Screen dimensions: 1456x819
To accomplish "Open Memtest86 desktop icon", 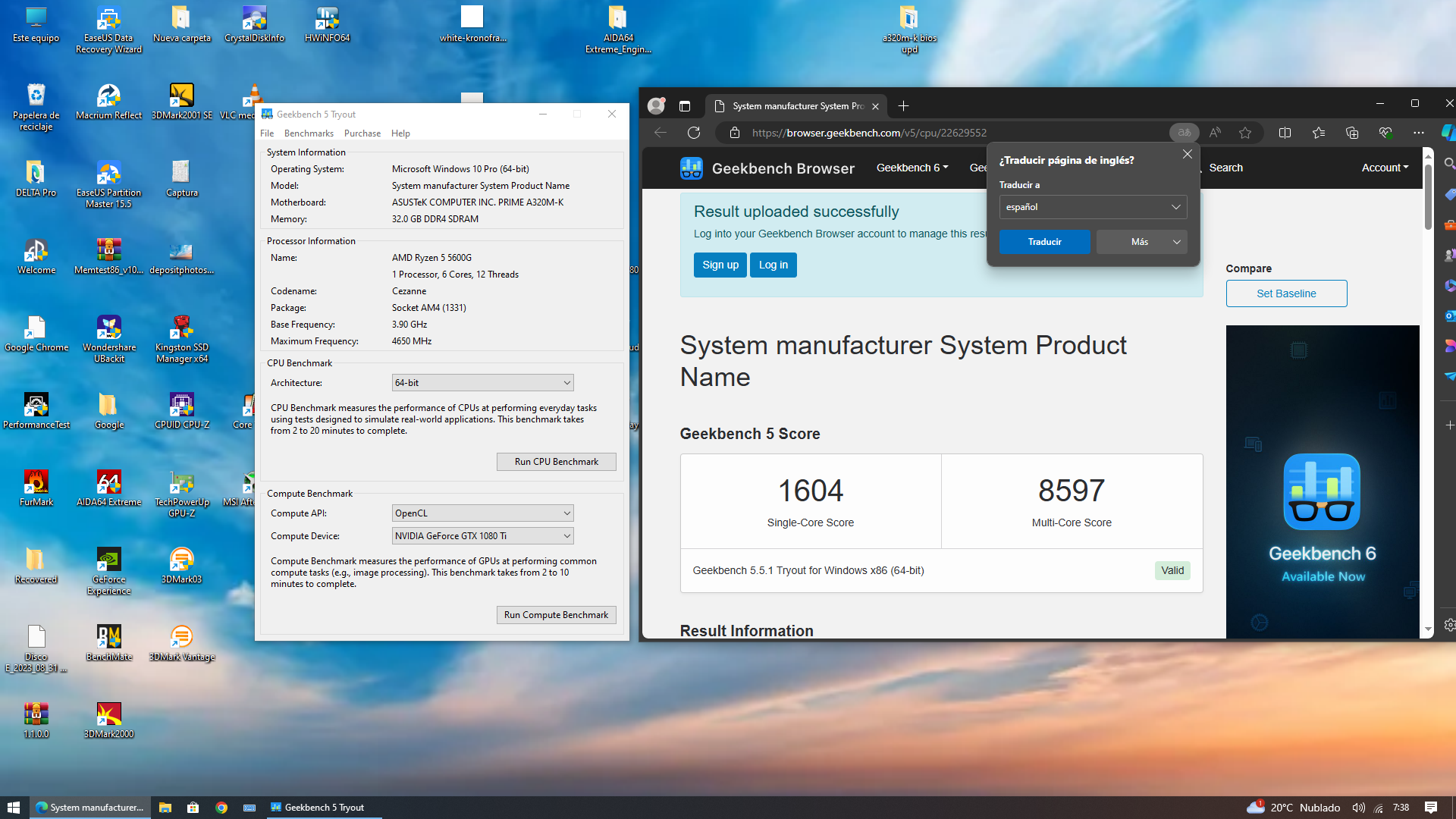I will pos(108,256).
